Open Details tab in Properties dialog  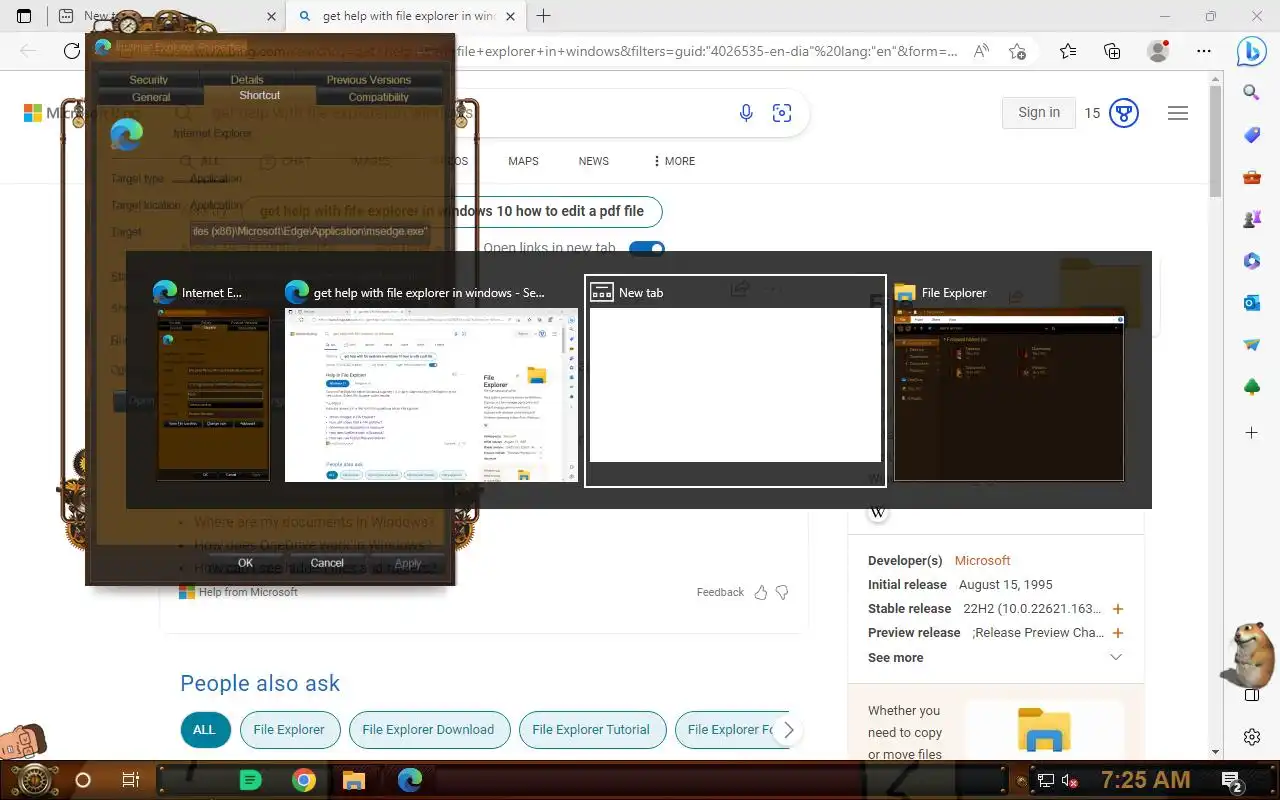247,80
